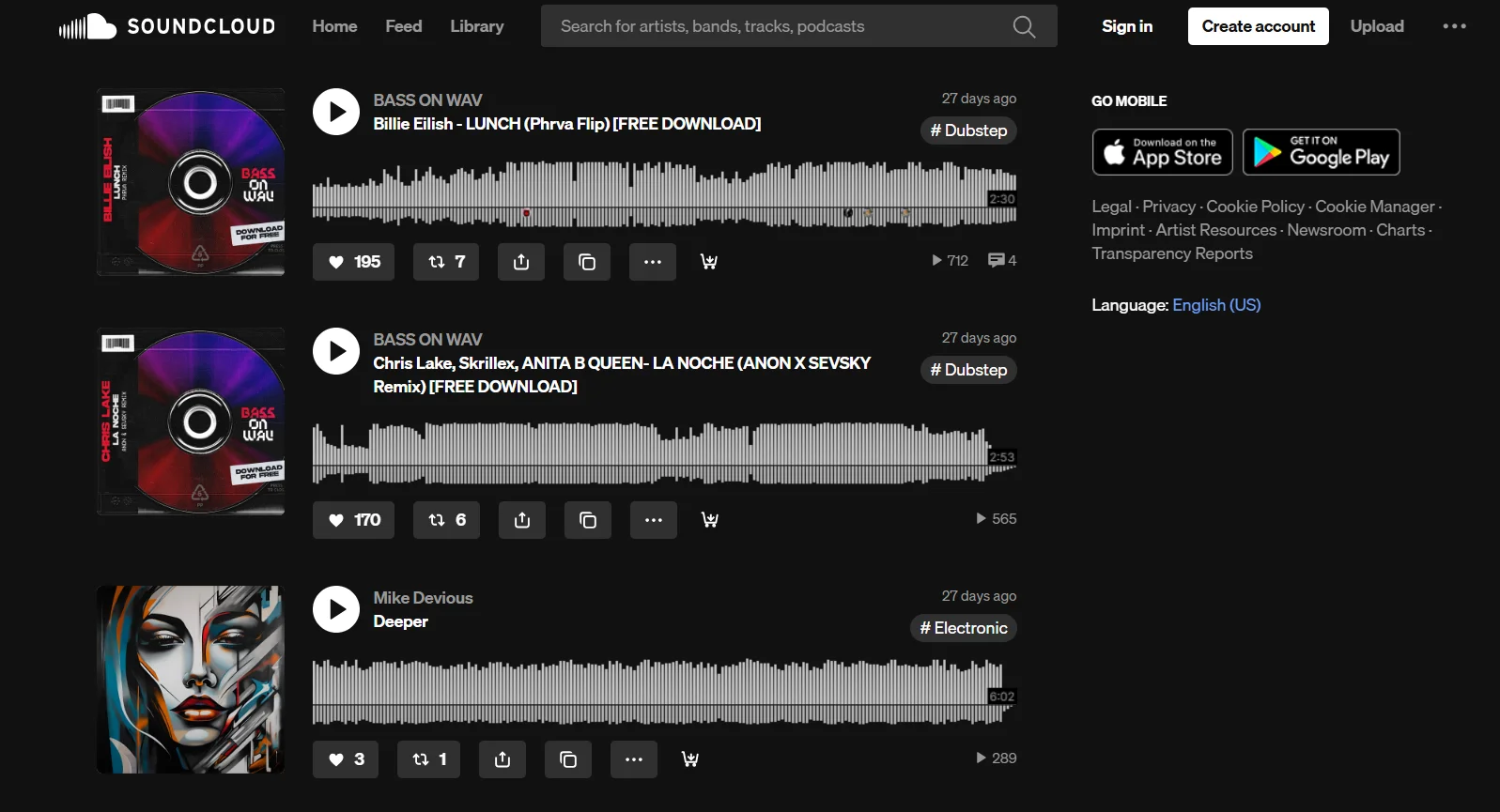Click Sign in

[1126, 26]
